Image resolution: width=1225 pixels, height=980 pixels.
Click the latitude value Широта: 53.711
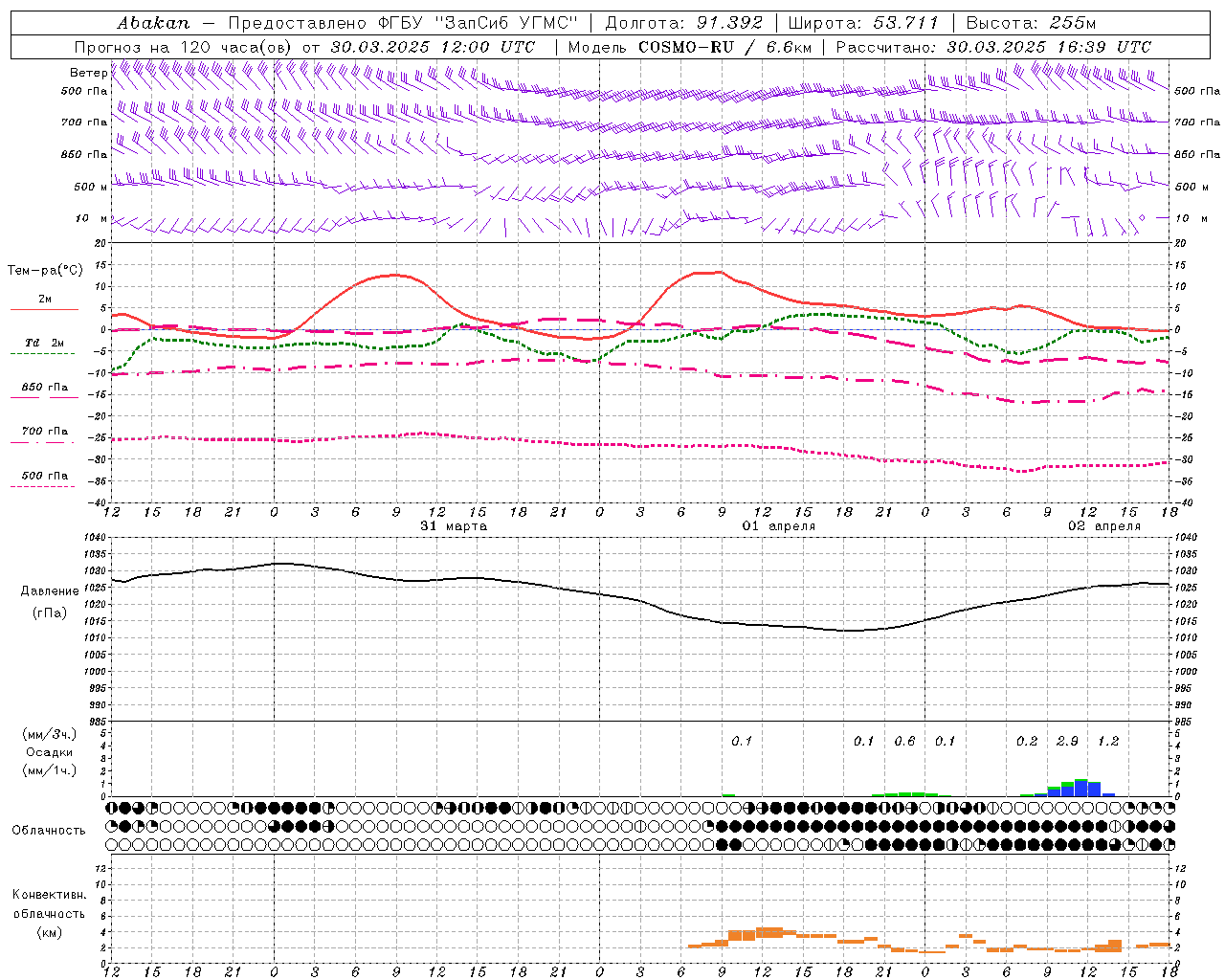(x=863, y=23)
